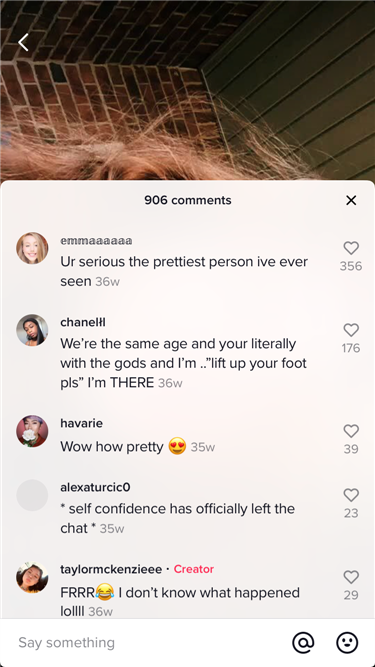Open emmaaaaaa's profile picture
The height and width of the screenshot is (667, 375).
[32, 248]
